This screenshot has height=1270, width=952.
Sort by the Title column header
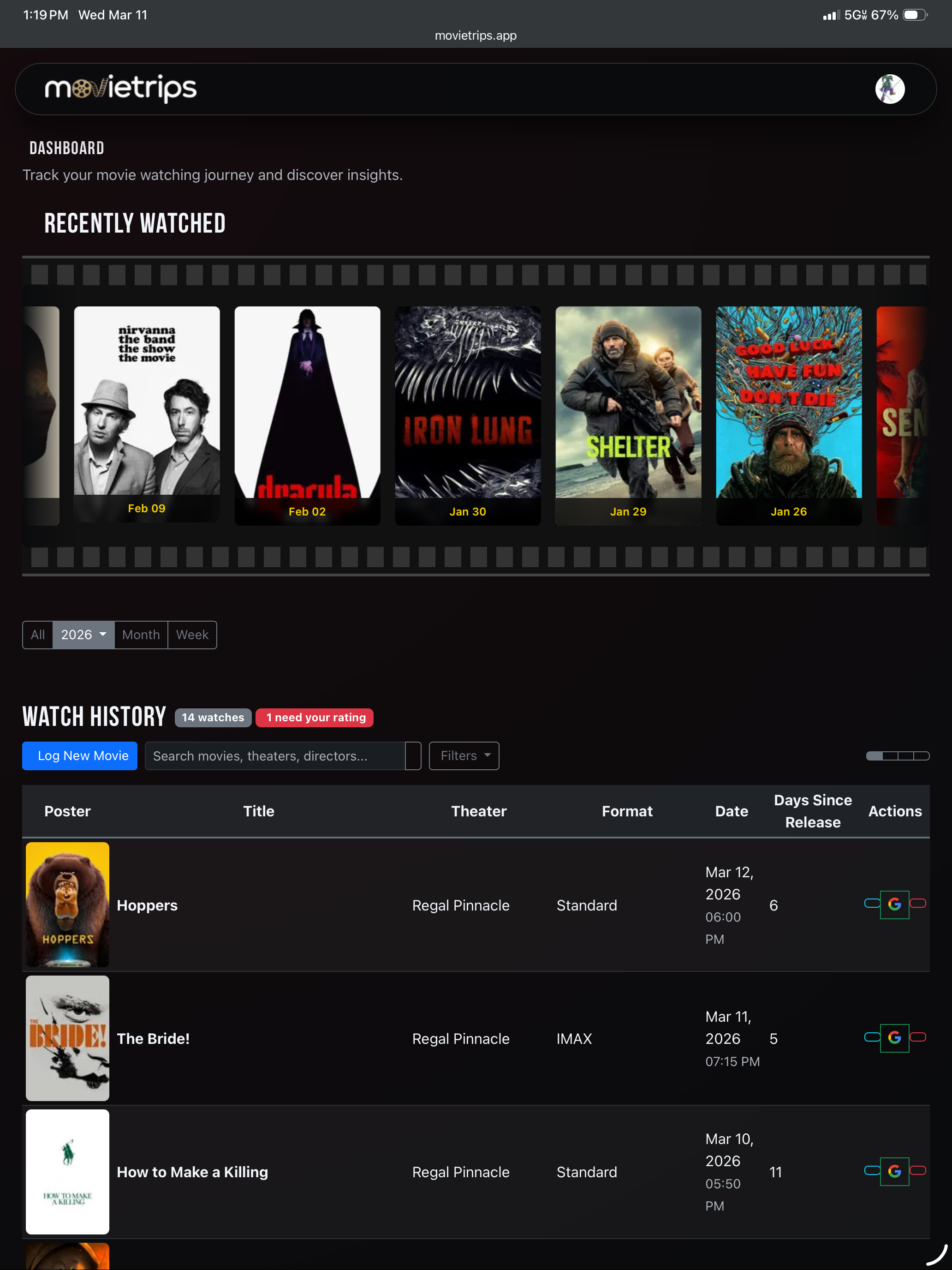(259, 811)
